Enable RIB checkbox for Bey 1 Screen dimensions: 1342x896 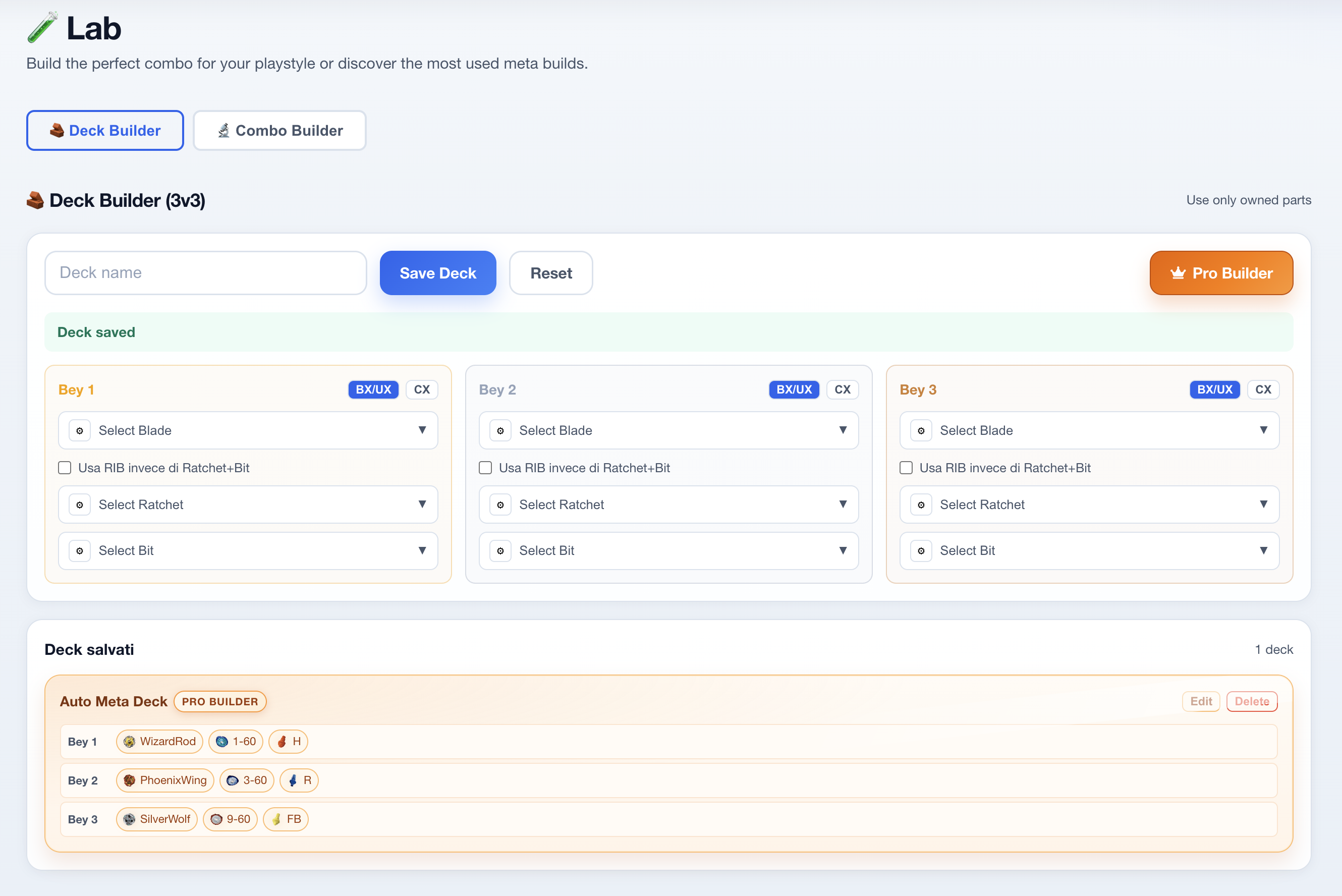pos(65,468)
